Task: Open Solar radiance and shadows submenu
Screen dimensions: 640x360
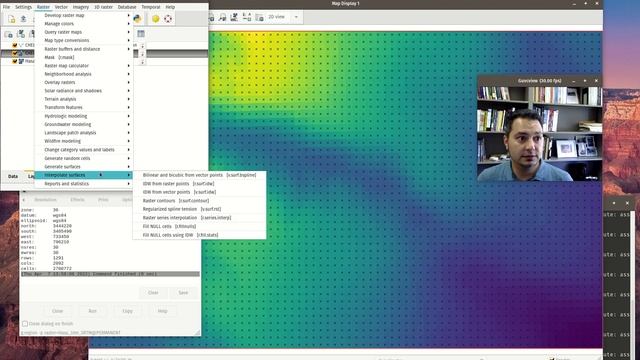Action: 84,91
